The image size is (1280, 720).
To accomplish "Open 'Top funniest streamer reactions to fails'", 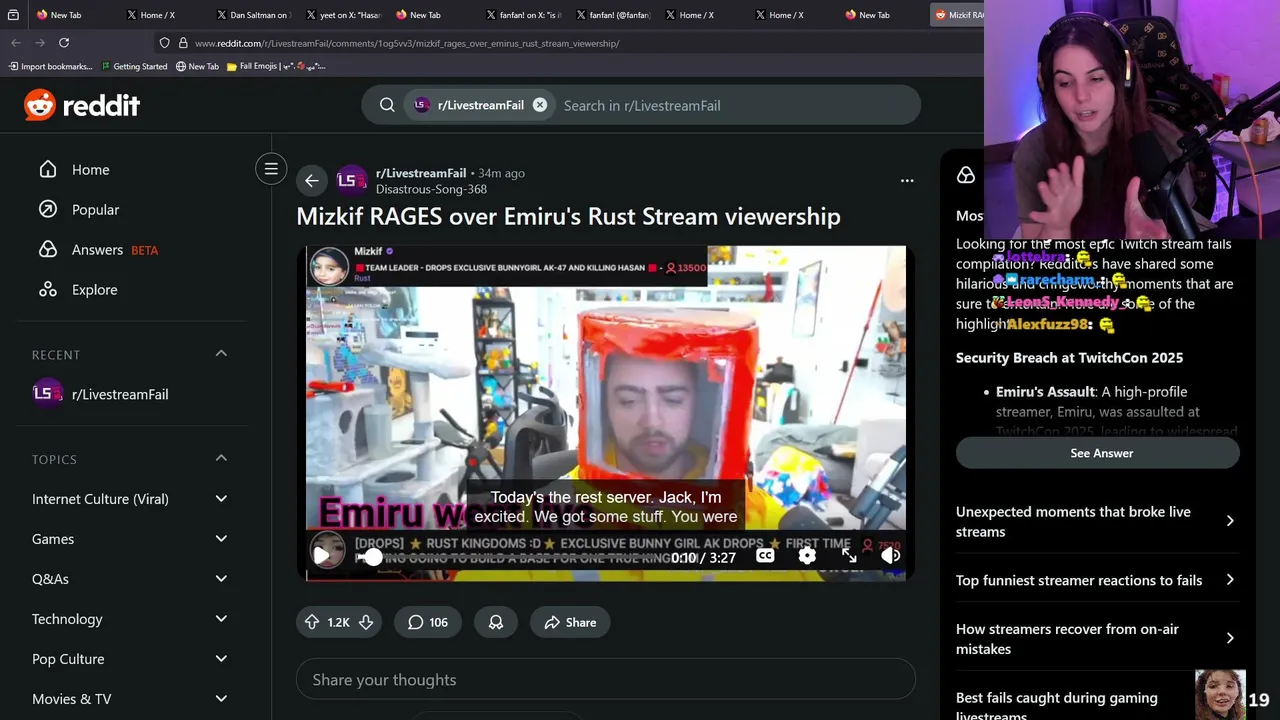I will click(x=1098, y=580).
